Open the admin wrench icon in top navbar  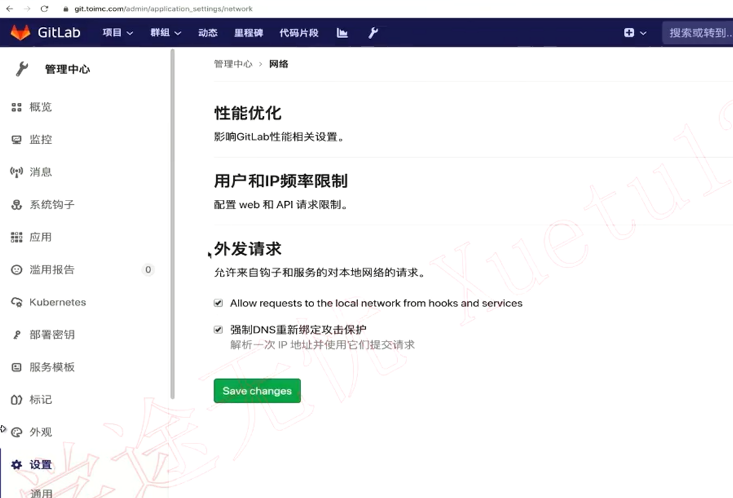tap(373, 33)
